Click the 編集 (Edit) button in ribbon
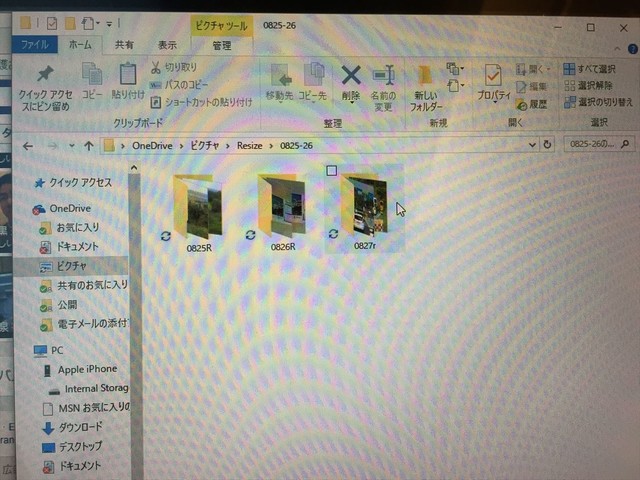The height and width of the screenshot is (480, 640). point(531,87)
